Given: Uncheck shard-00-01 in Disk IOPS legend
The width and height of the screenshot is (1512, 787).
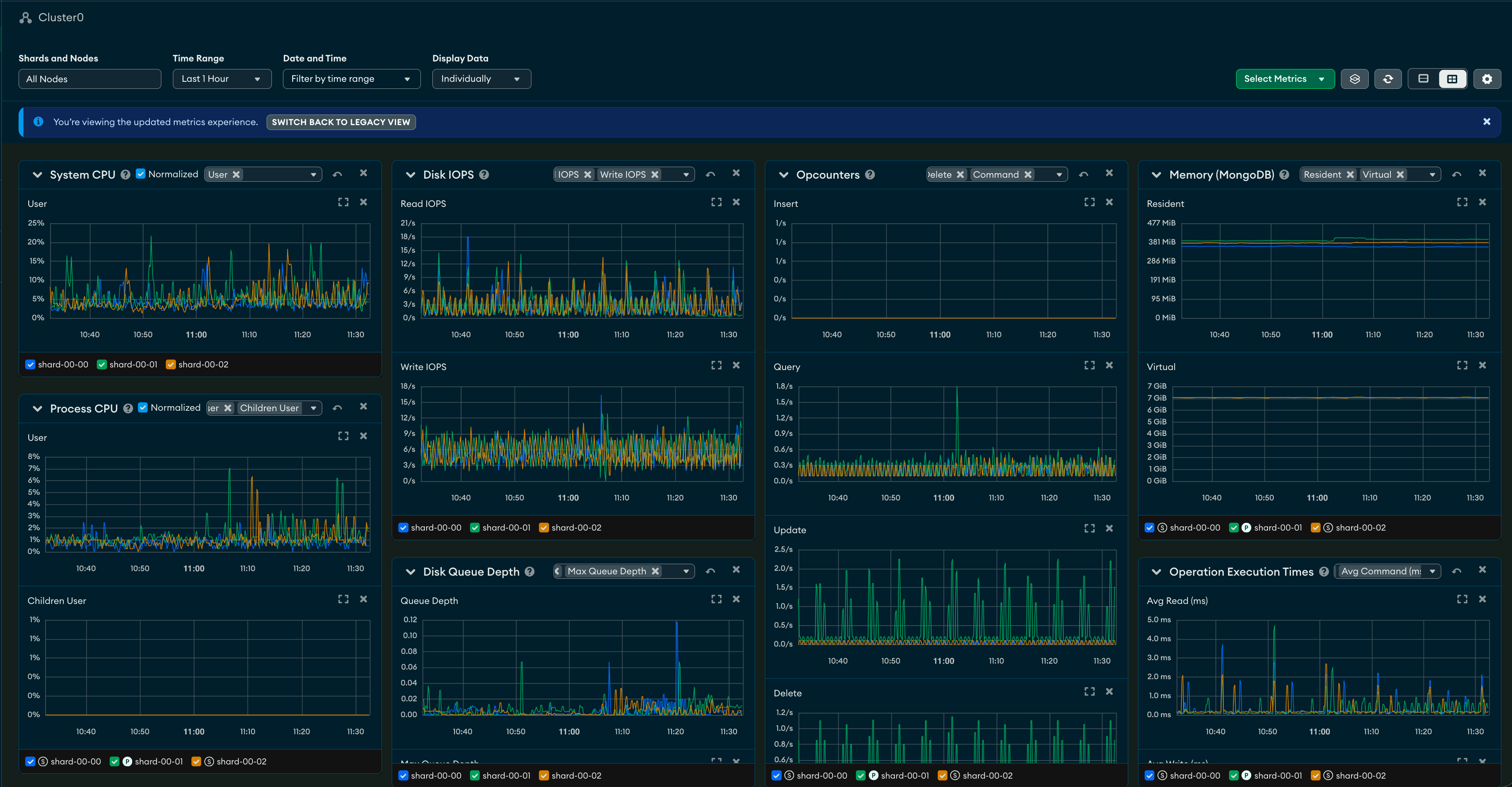Looking at the screenshot, I should tap(475, 527).
